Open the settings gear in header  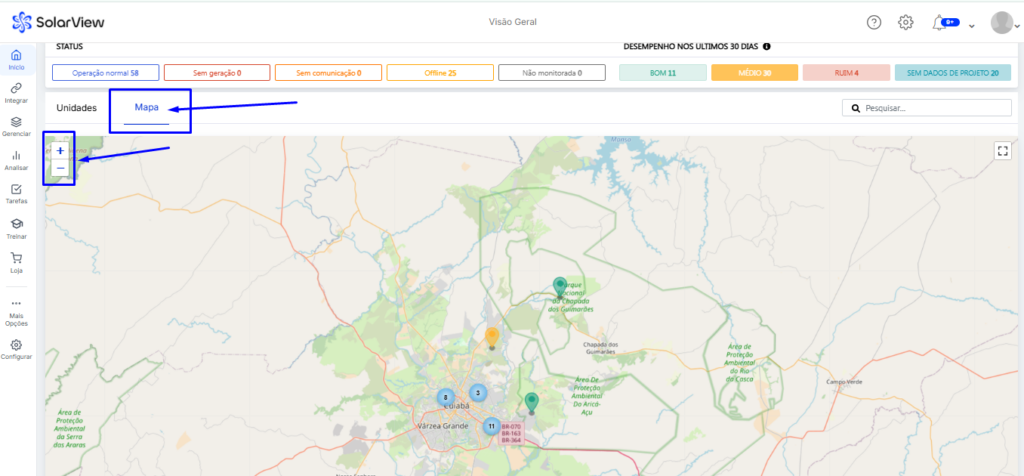tap(905, 22)
